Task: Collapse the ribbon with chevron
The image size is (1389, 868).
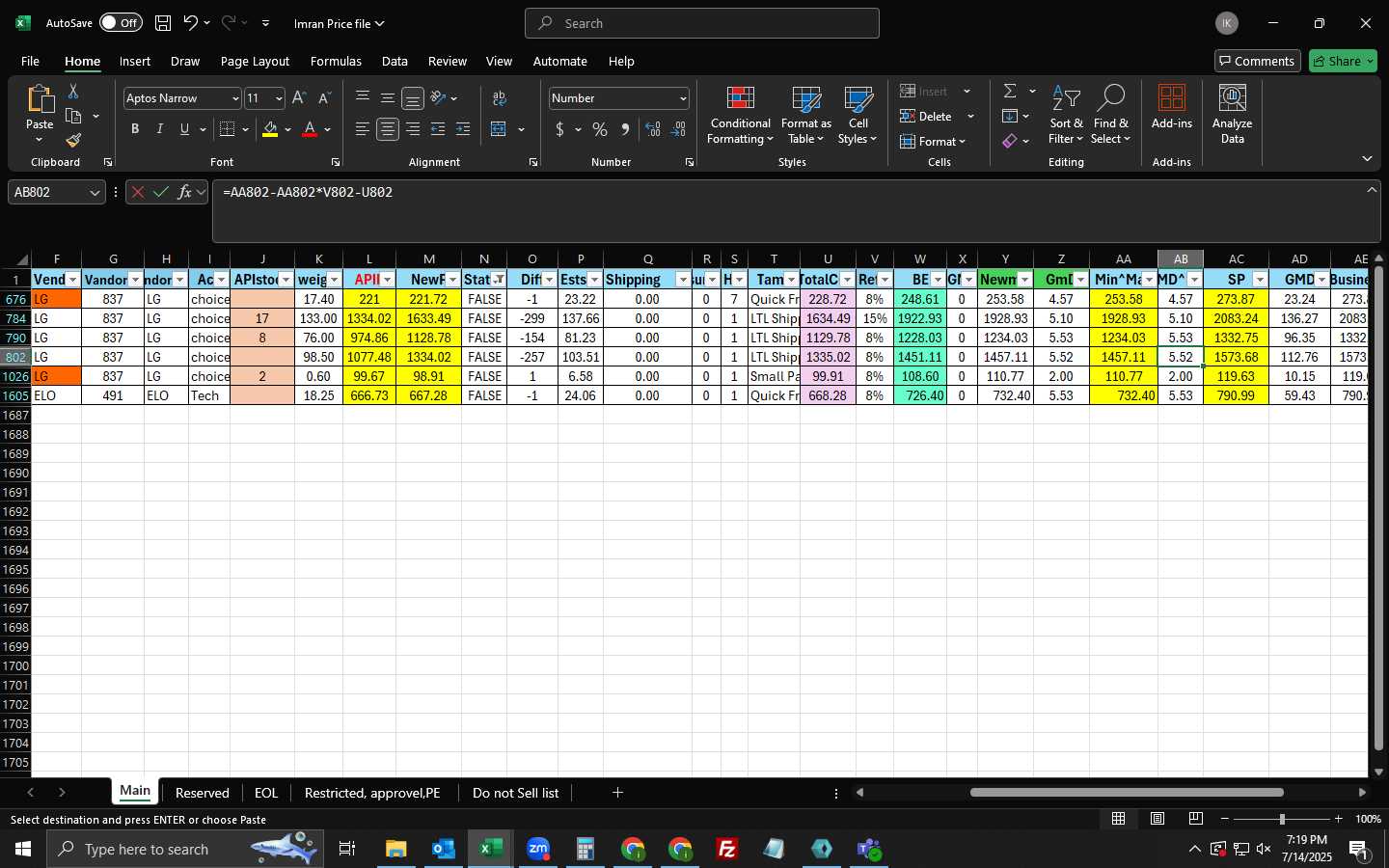Action: coord(1367,158)
